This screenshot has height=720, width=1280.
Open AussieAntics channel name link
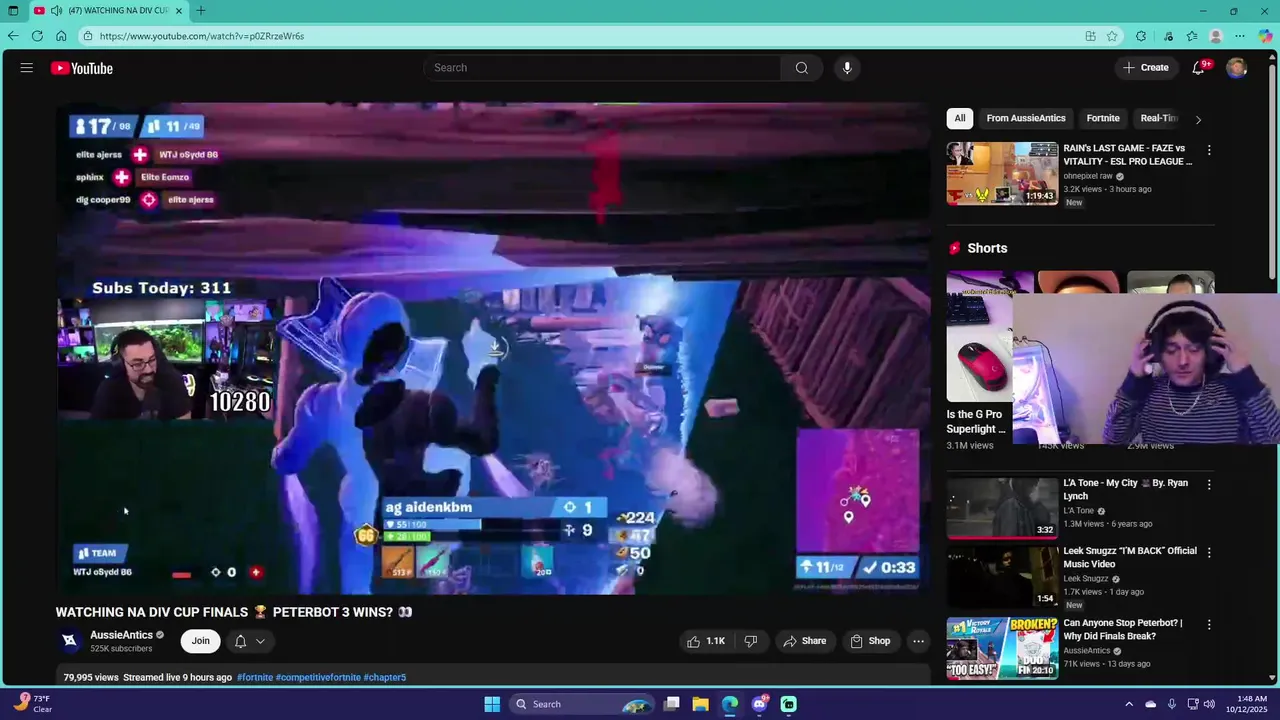point(122,635)
